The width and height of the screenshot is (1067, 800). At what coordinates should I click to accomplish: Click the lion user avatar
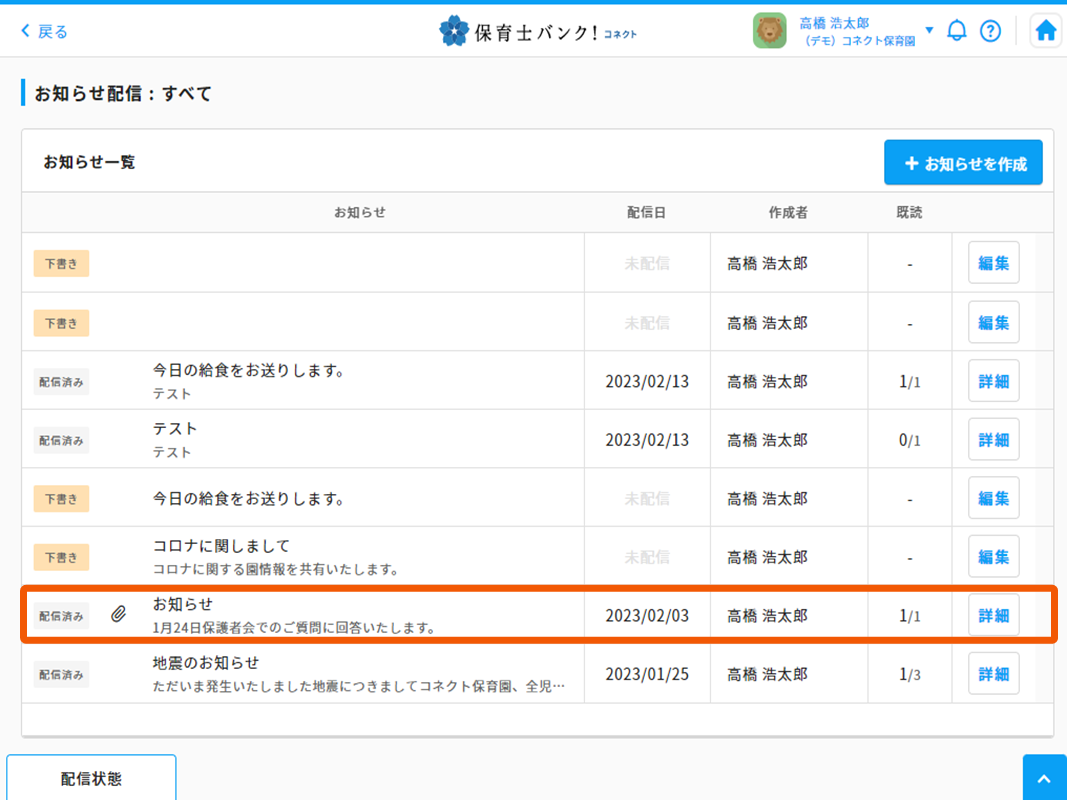(x=769, y=31)
